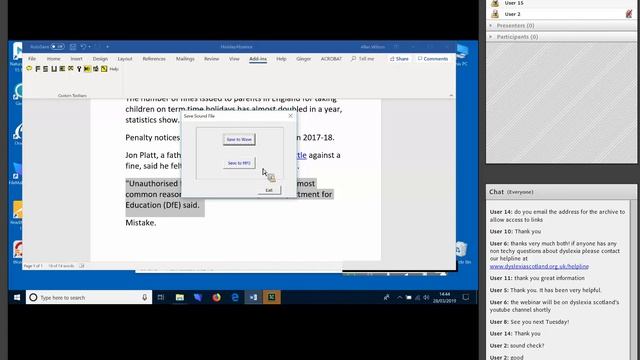
Task: Switch to the Layout tab
Action: pos(125,59)
